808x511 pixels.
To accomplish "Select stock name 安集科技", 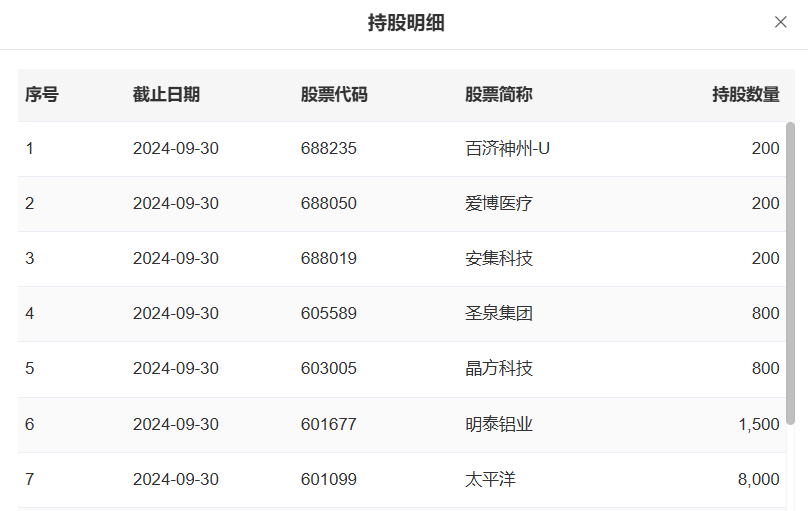I will (x=498, y=258).
